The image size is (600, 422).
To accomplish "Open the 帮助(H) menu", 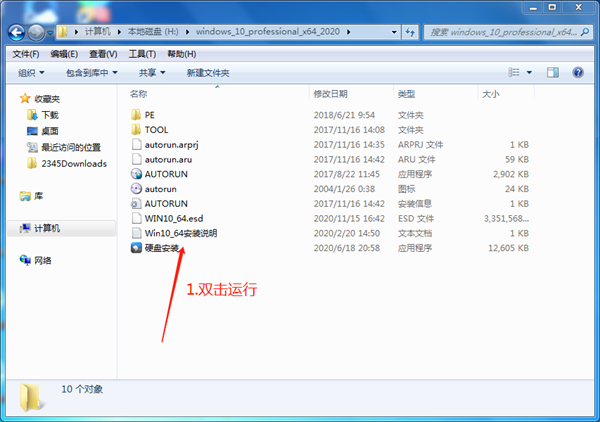I will point(182,54).
